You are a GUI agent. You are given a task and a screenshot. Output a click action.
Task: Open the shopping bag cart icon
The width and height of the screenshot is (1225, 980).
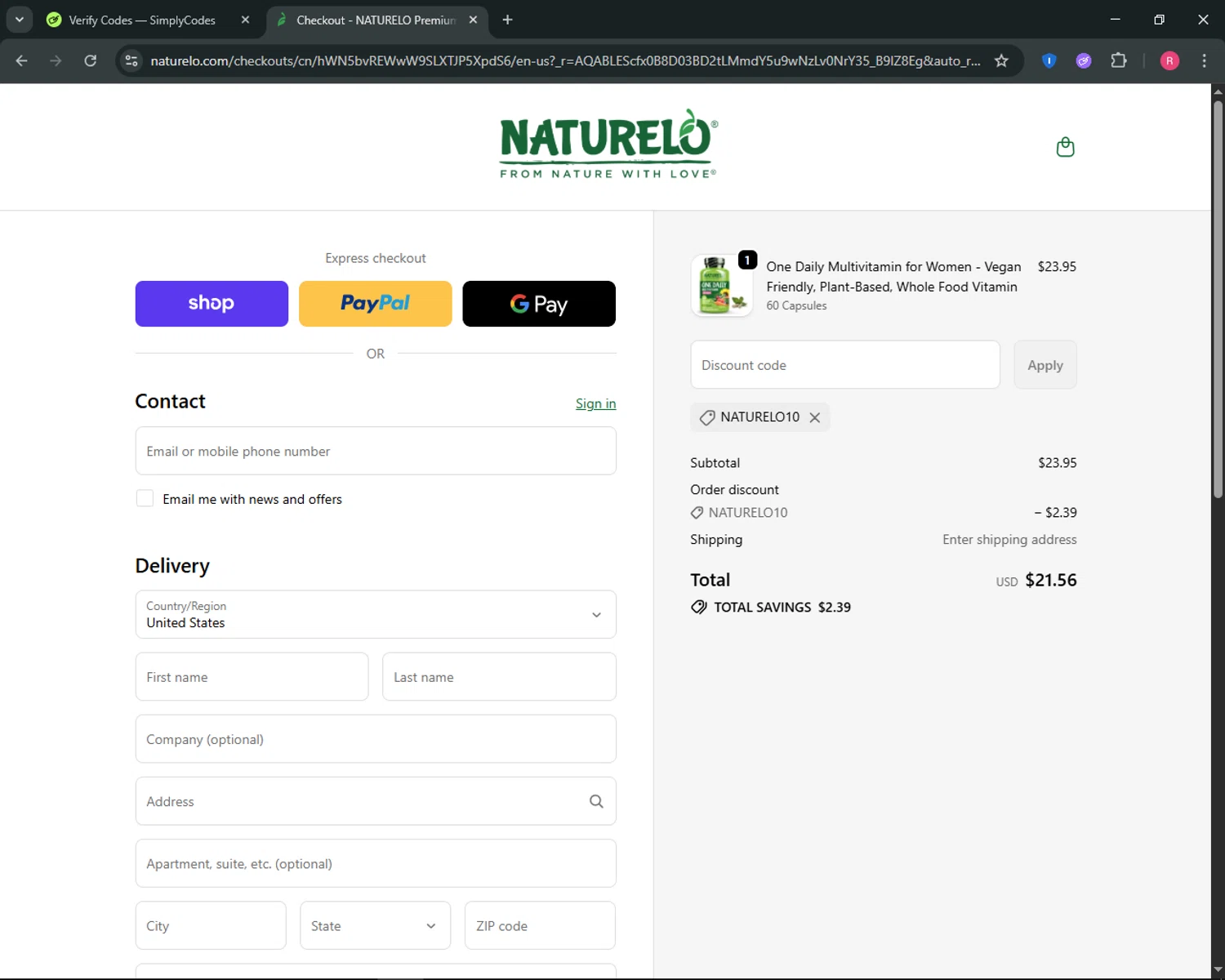pyautogui.click(x=1065, y=147)
